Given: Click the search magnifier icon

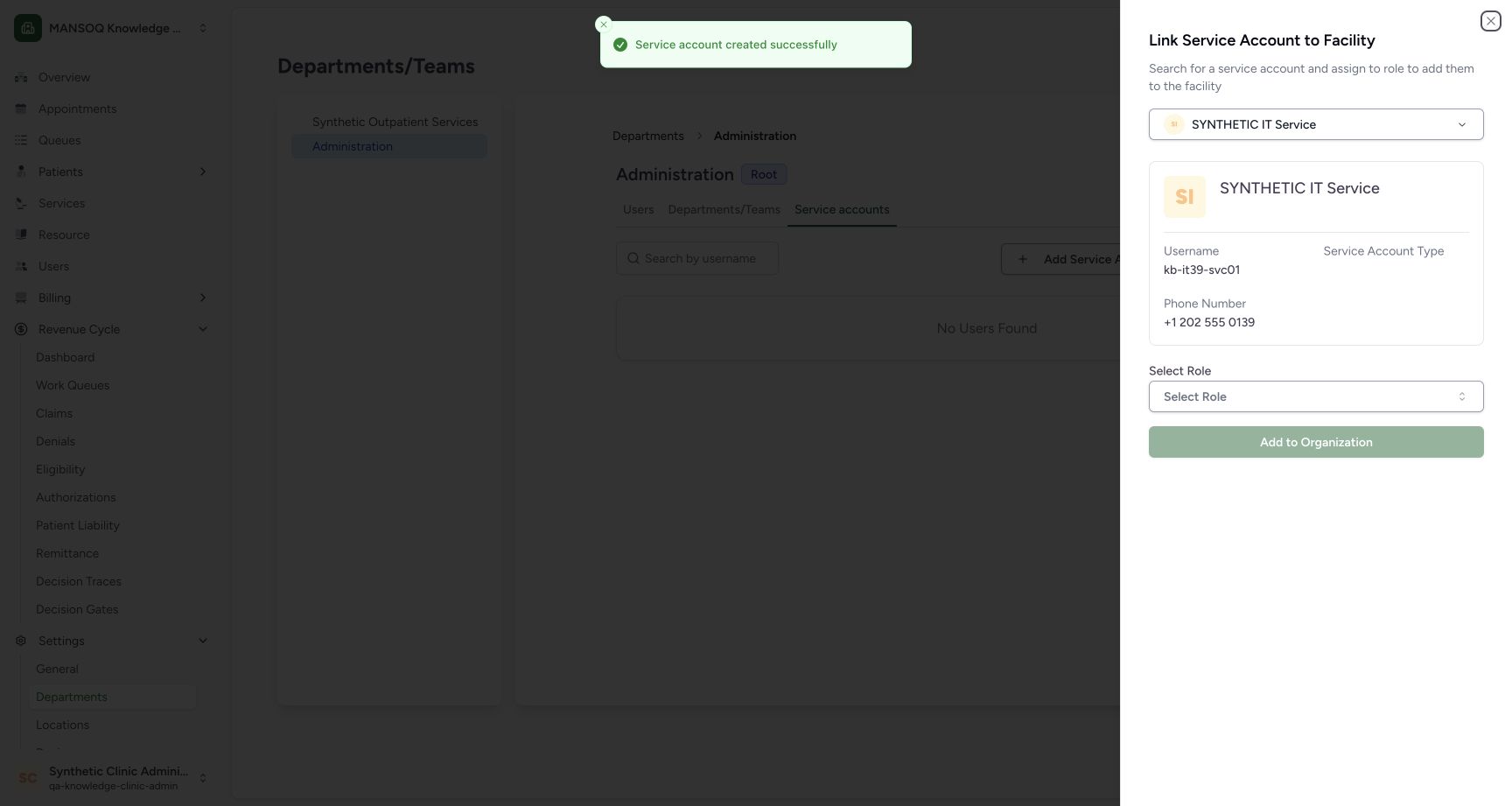Looking at the screenshot, I should pos(633,258).
